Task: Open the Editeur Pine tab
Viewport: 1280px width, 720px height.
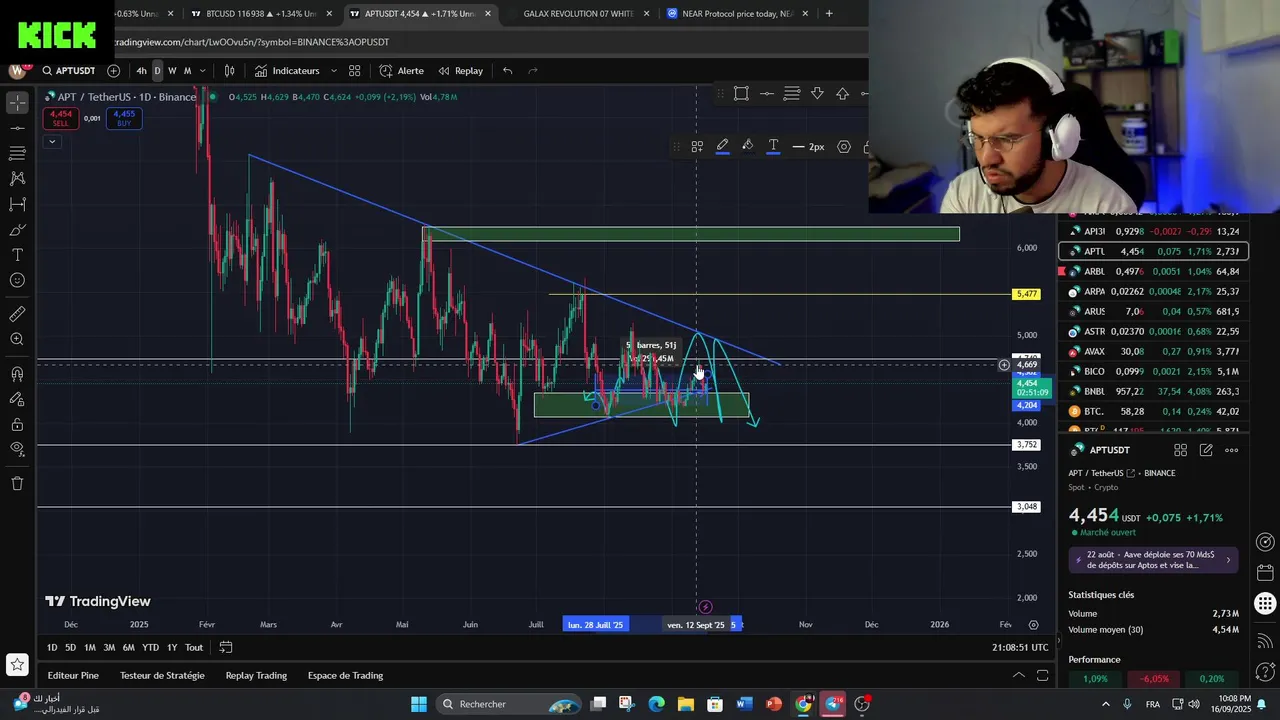Action: [73, 676]
